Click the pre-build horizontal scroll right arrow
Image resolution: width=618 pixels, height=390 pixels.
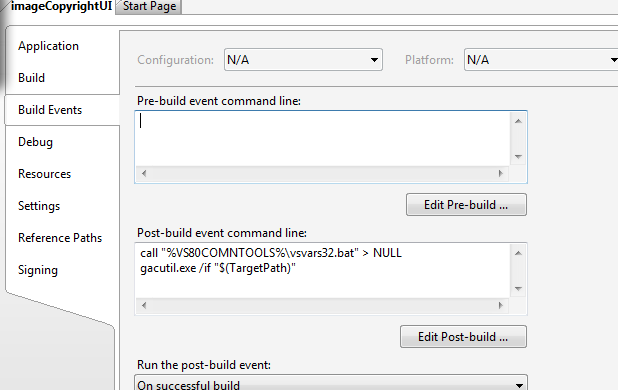click(501, 173)
